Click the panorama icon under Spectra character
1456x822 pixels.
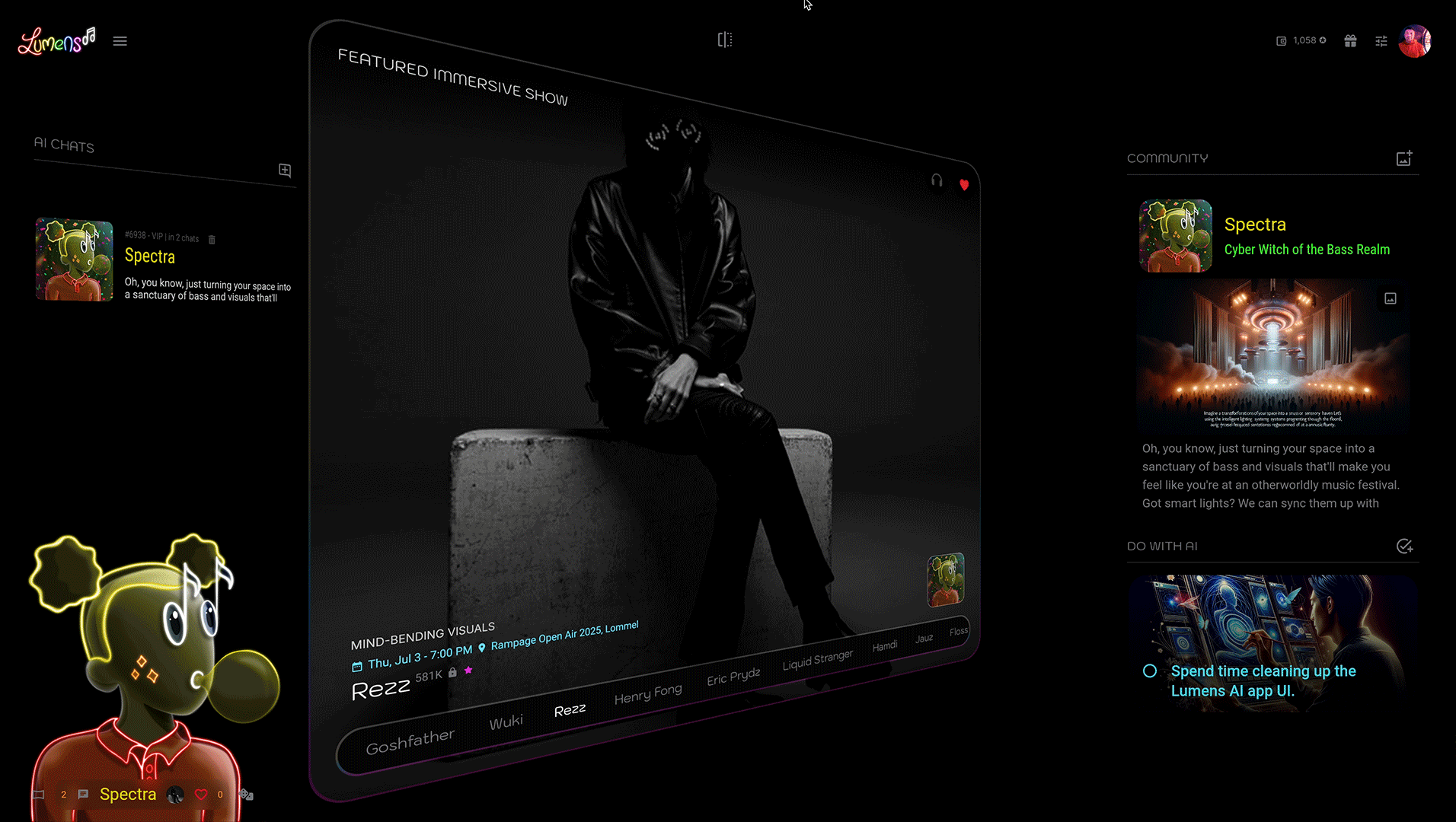pyautogui.click(x=39, y=795)
